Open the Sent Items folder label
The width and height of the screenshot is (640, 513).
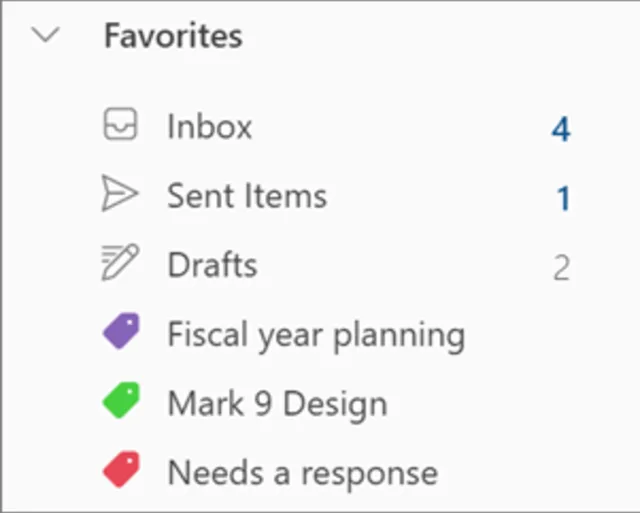click(x=247, y=196)
